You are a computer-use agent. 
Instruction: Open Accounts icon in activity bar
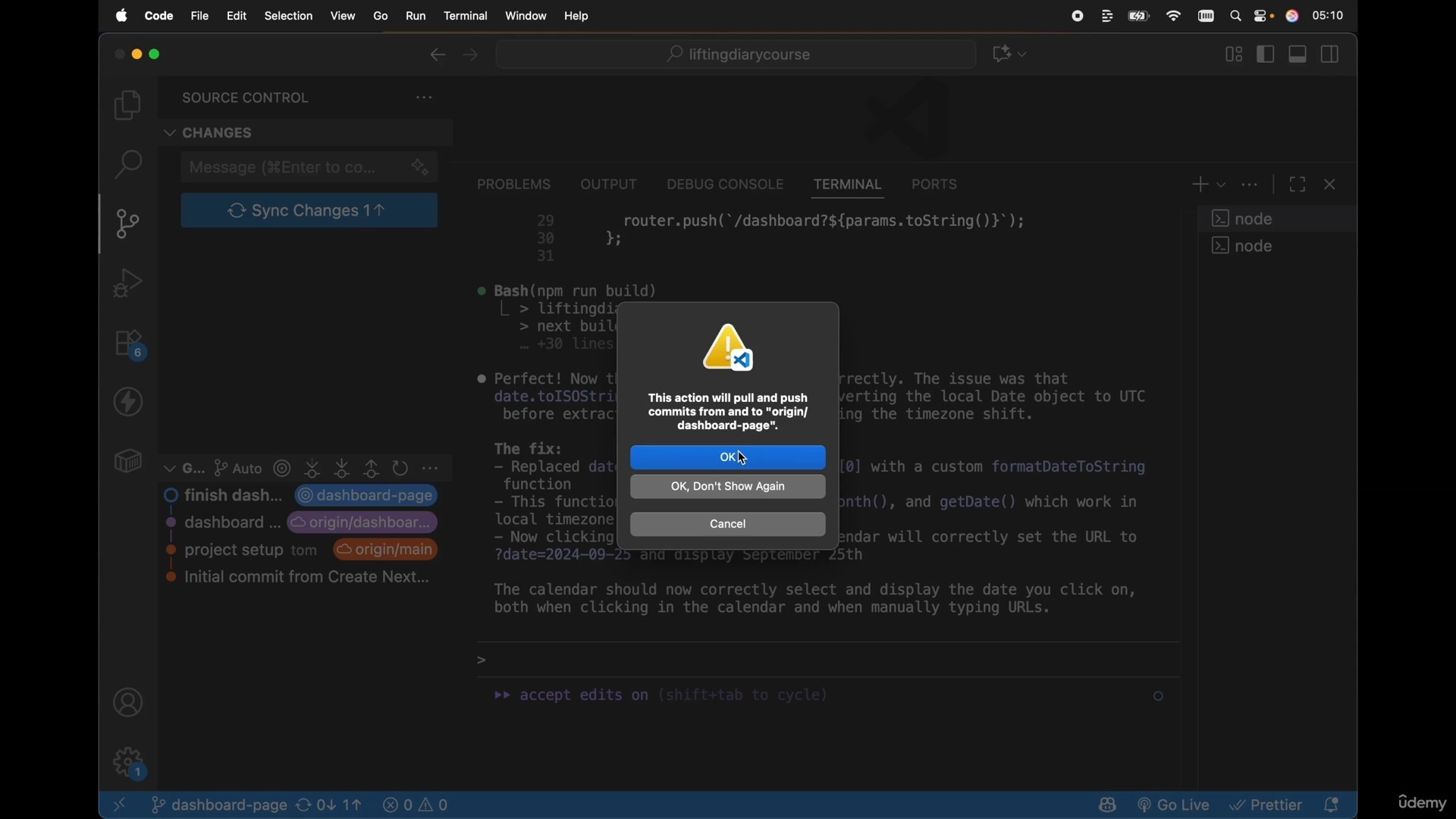[128, 704]
